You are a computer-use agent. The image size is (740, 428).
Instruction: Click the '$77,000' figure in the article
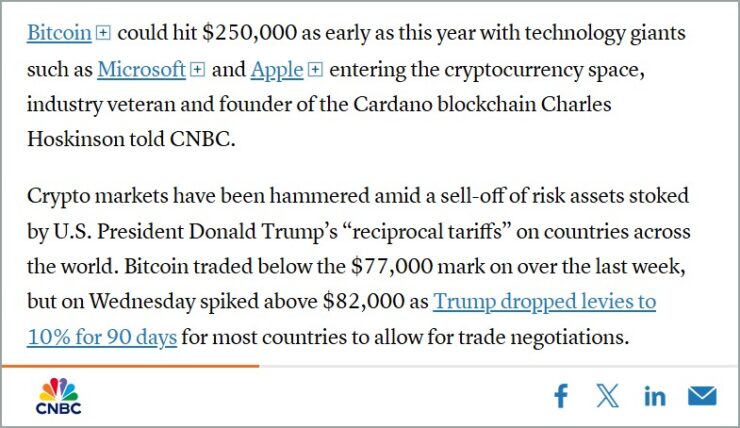coord(392,267)
